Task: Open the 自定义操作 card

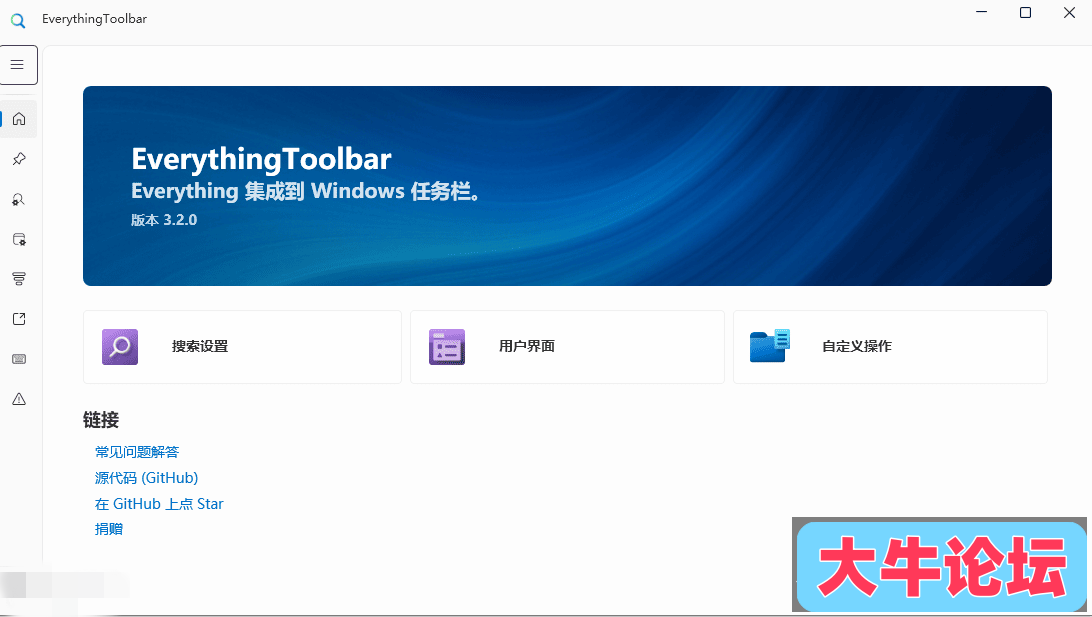Action: pos(890,347)
